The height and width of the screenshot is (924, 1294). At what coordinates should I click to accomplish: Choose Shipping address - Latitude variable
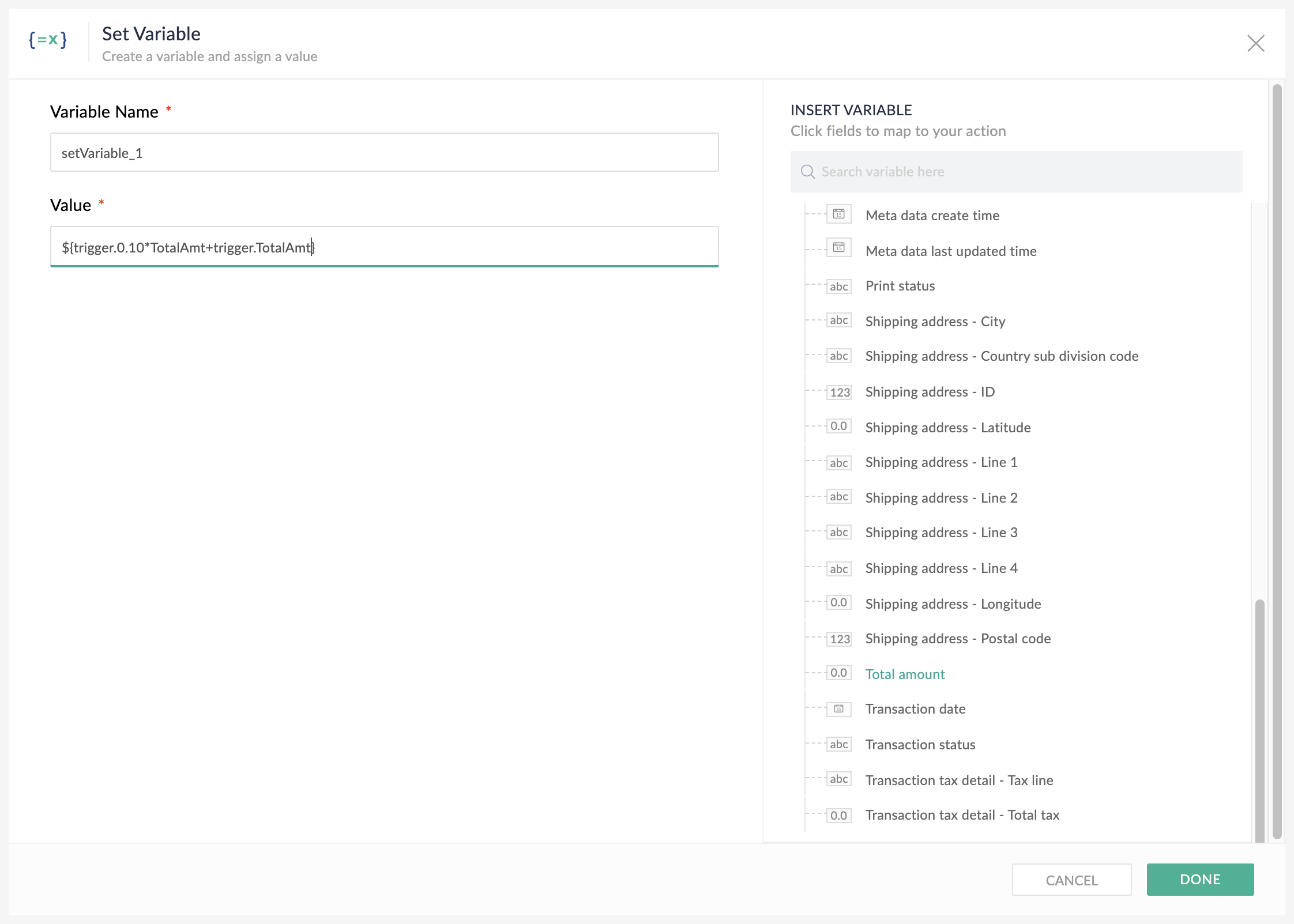click(x=948, y=428)
